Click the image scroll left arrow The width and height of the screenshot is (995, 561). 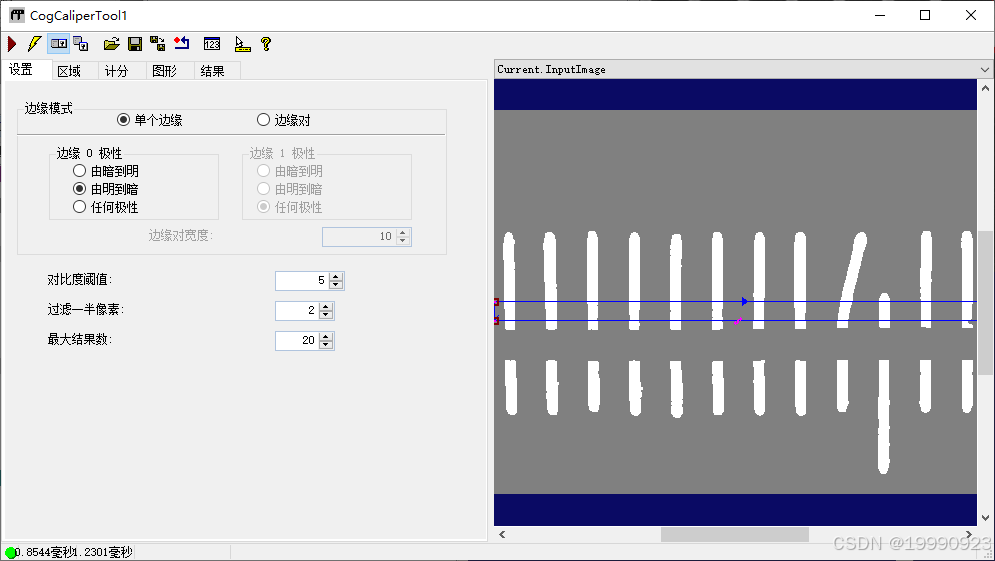pyautogui.click(x=502, y=534)
